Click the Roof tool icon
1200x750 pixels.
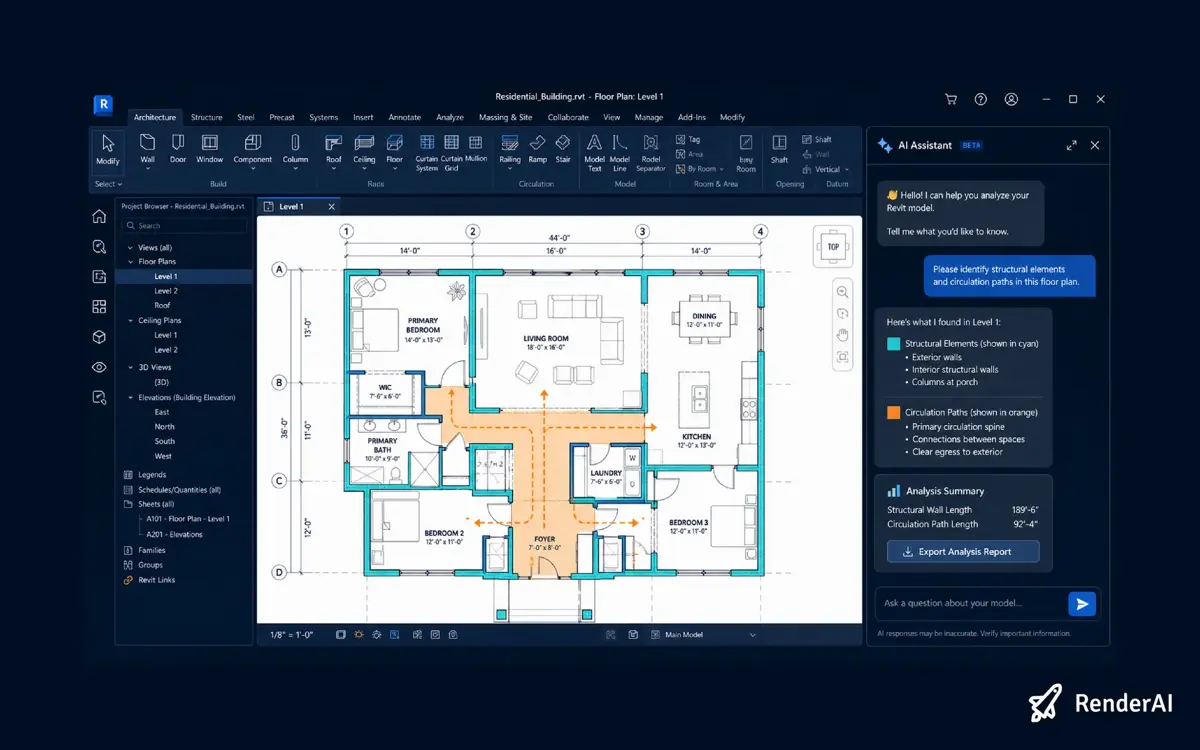click(334, 149)
